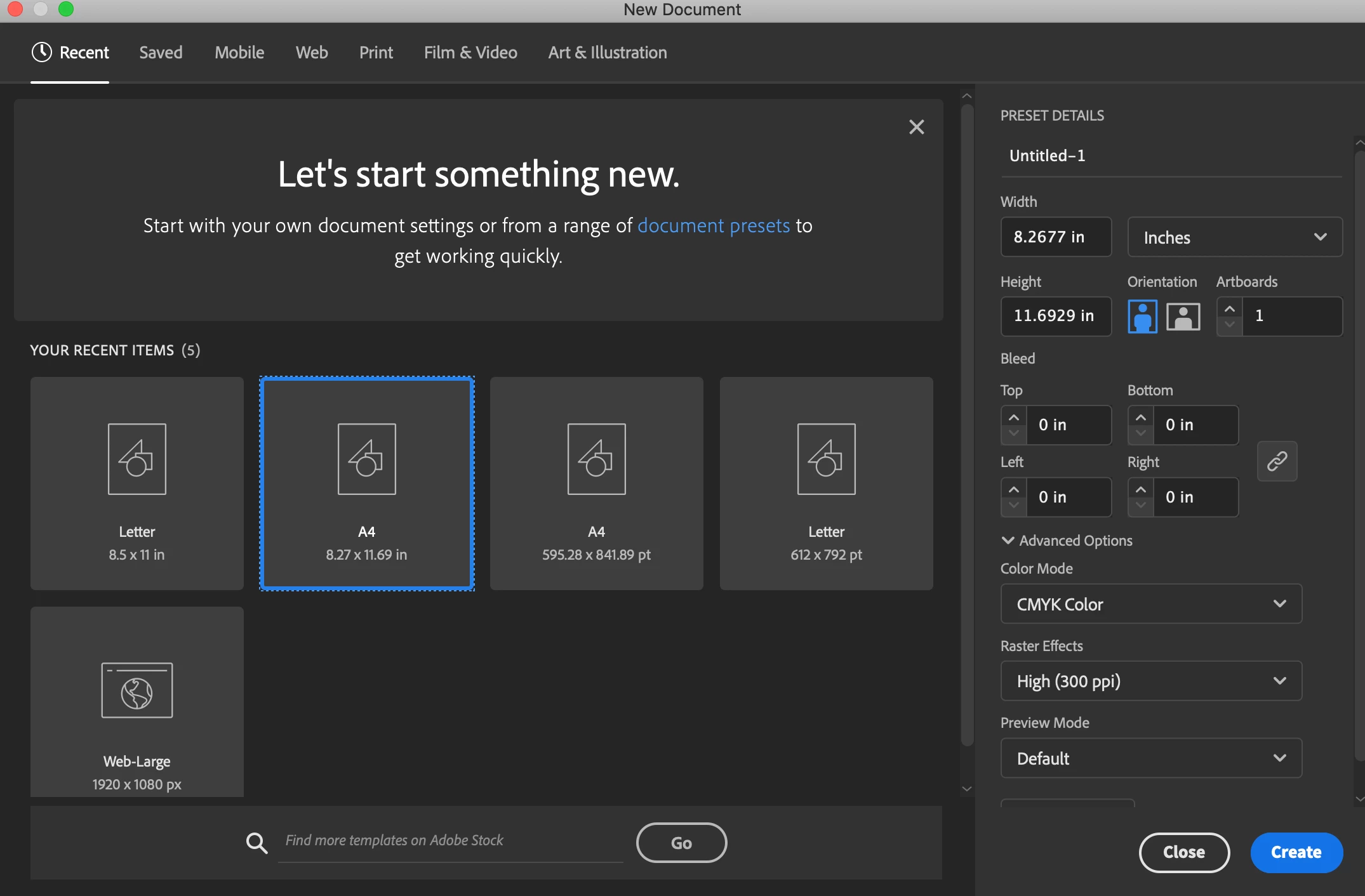Open the Color Mode dropdown

[x=1150, y=604]
